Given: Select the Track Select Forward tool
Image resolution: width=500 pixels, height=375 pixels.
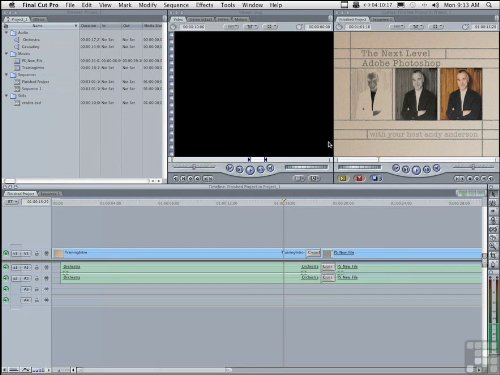Looking at the screenshot, I should click(493, 211).
